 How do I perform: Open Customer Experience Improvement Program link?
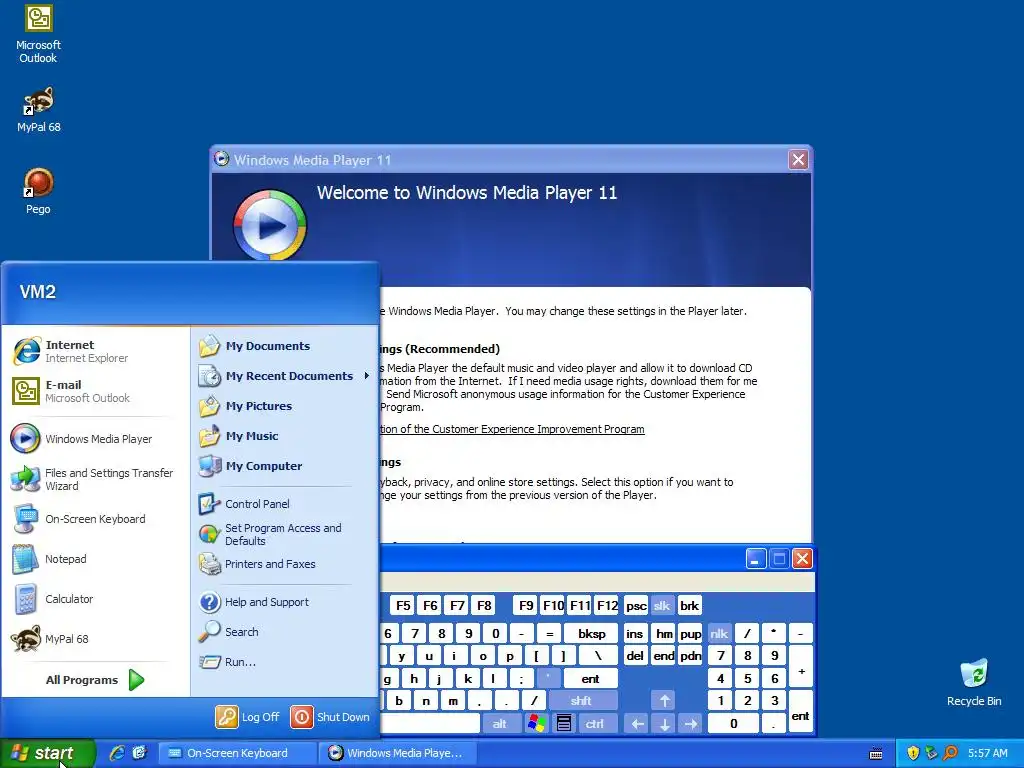(512, 429)
